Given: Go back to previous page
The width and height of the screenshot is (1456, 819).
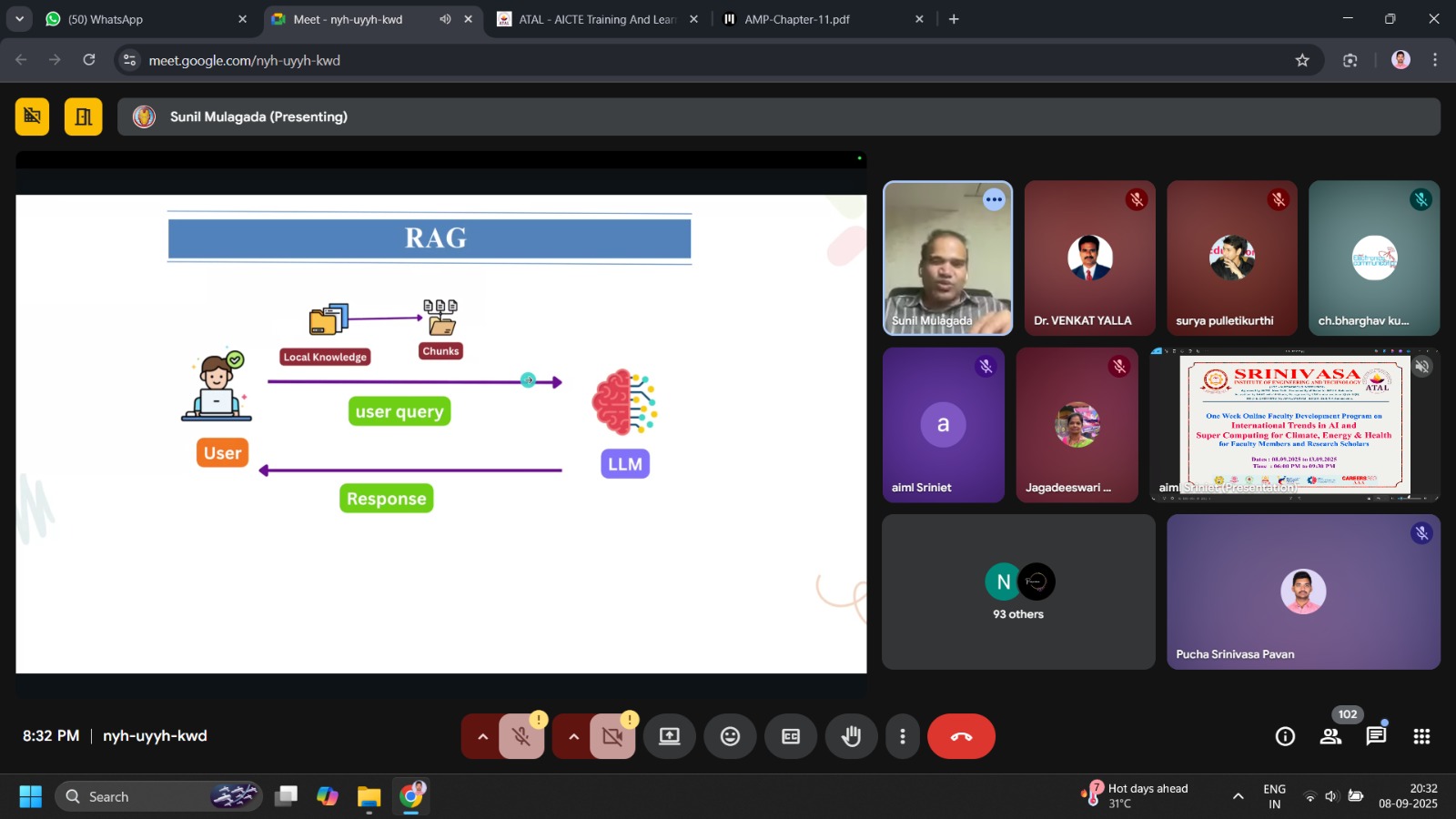Looking at the screenshot, I should [21, 60].
